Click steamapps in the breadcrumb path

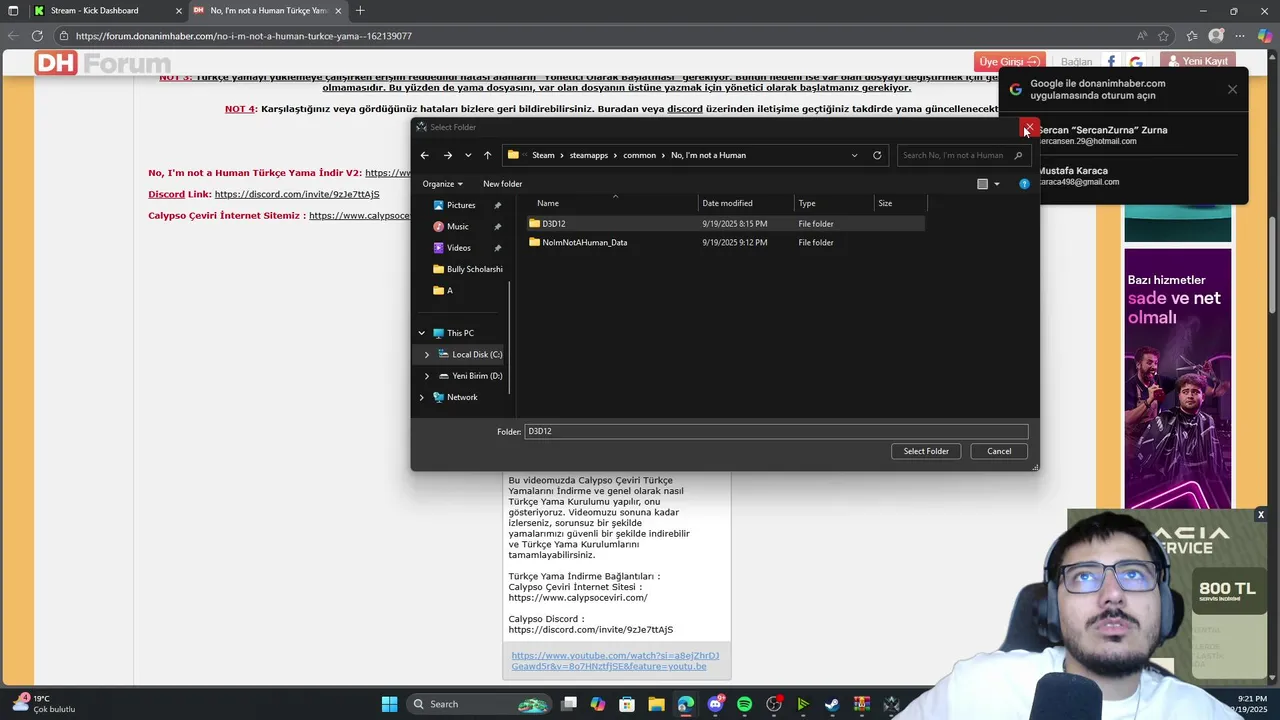(589, 155)
